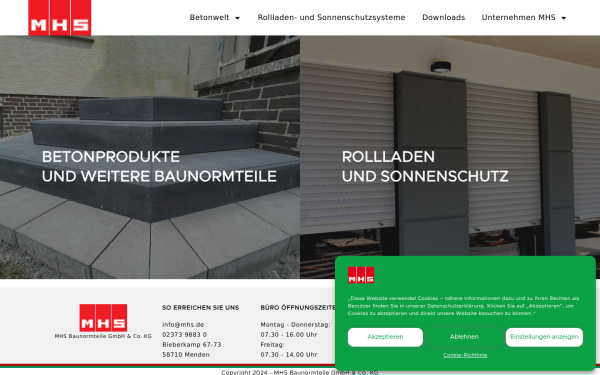Click the UND SONNENSCHUTZ heading line
Screen dimensions: 600x375
point(425,176)
